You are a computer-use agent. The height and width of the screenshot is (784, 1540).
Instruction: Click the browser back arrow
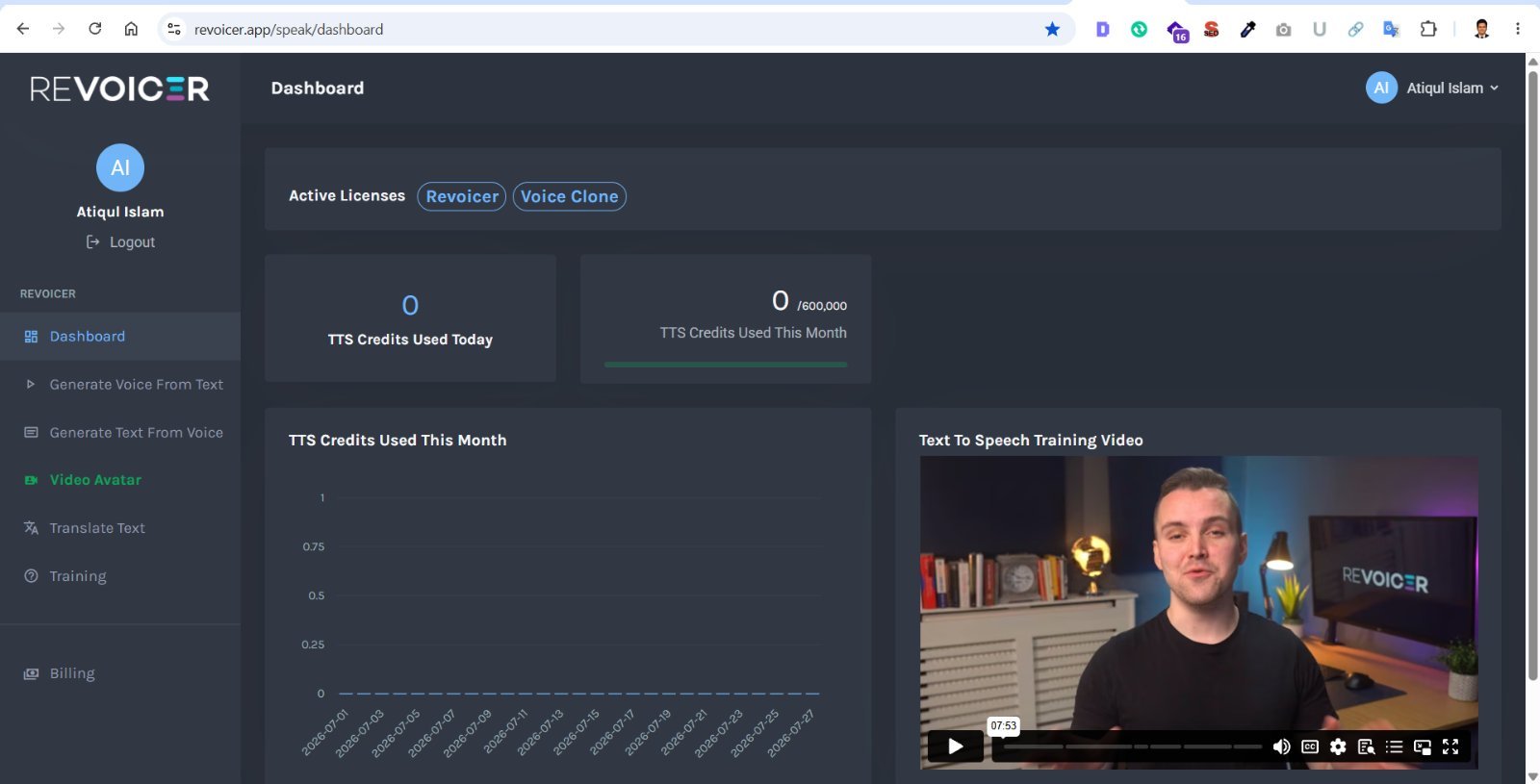click(x=23, y=29)
